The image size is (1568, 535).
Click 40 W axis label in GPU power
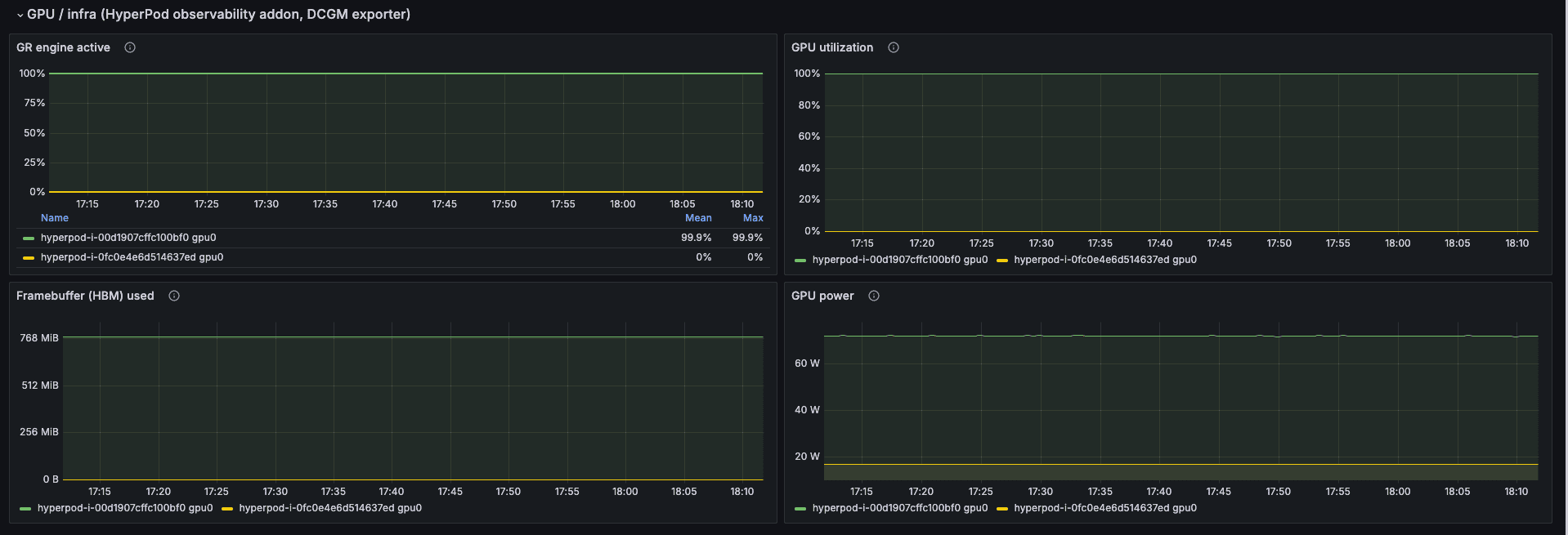pyautogui.click(x=807, y=410)
